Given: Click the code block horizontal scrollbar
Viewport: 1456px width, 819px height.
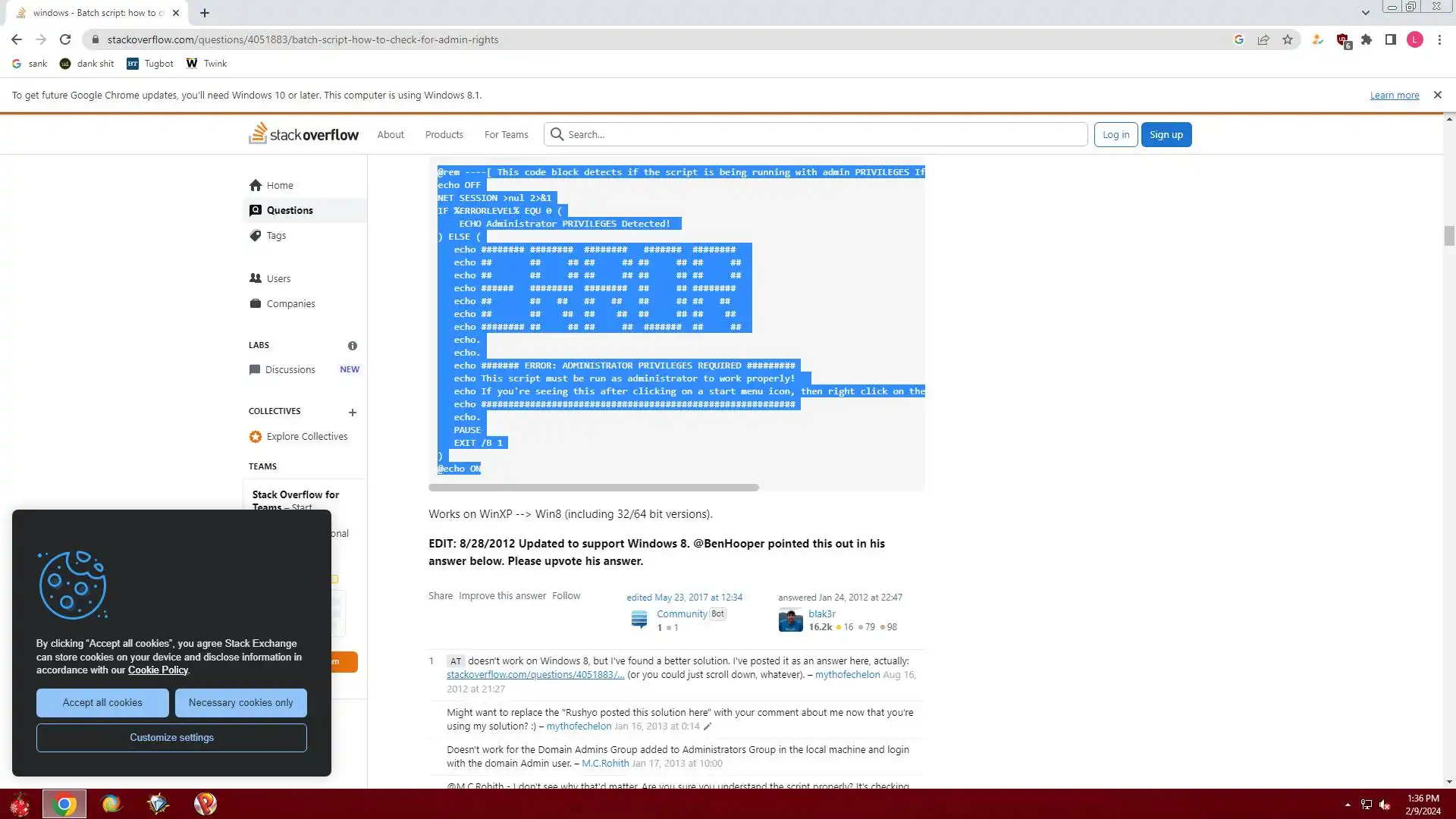Looking at the screenshot, I should (593, 488).
